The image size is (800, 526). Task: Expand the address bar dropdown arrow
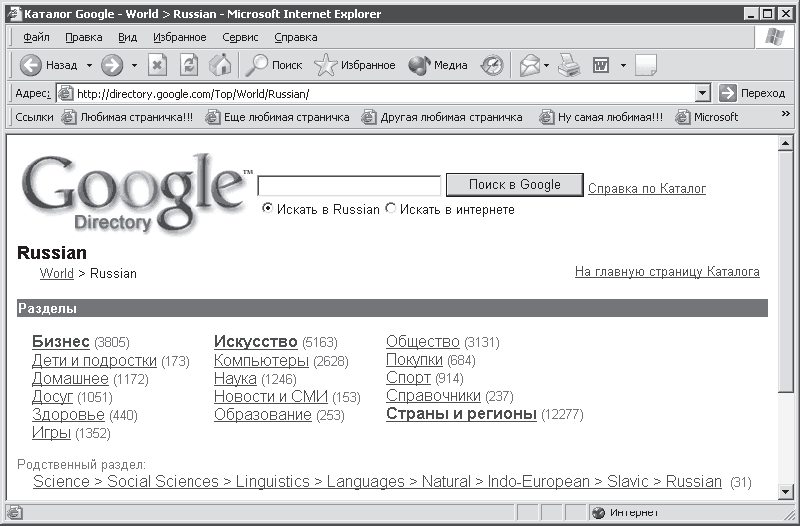(x=703, y=93)
